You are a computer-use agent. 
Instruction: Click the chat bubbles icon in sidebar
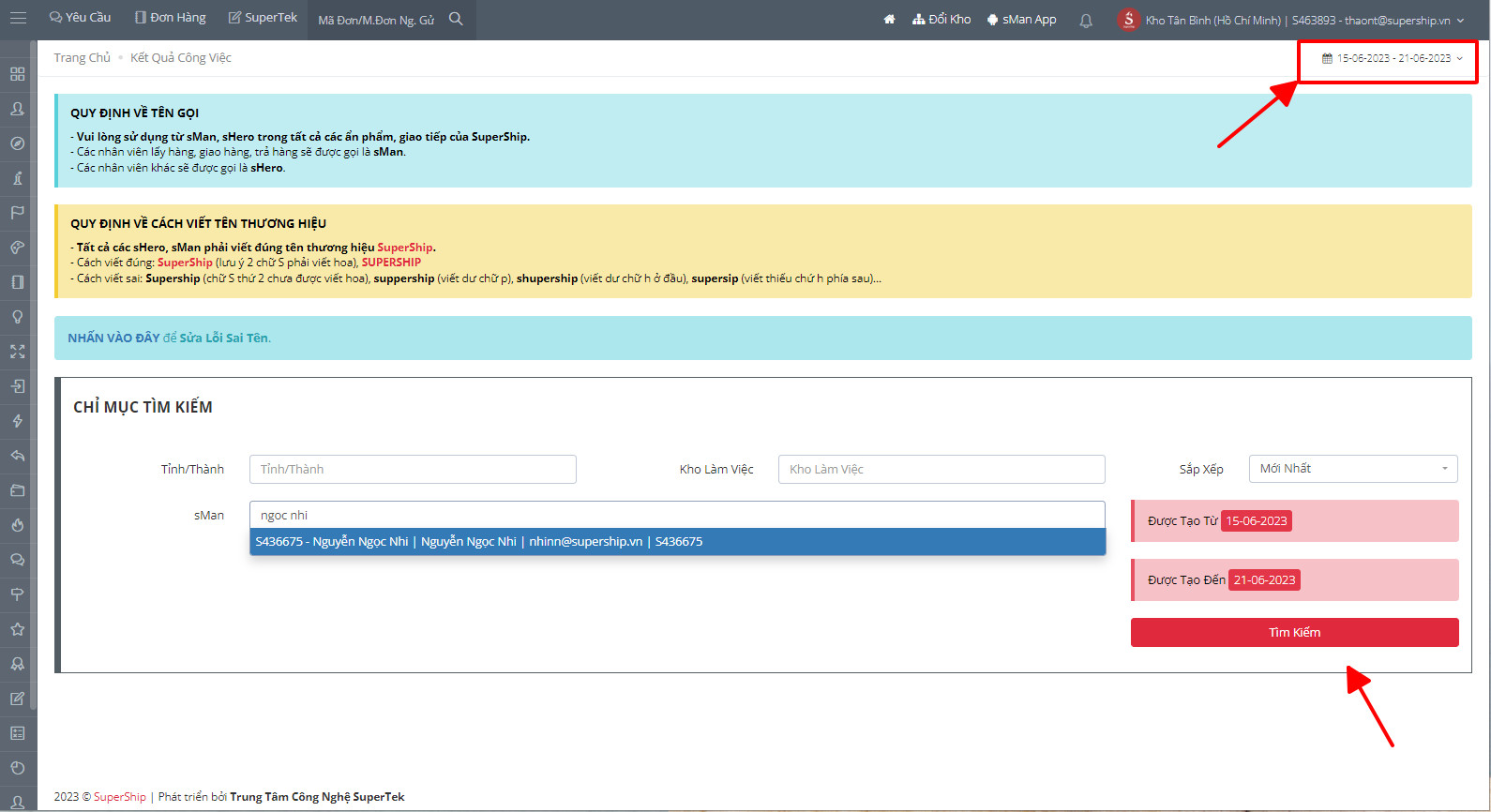[17, 560]
